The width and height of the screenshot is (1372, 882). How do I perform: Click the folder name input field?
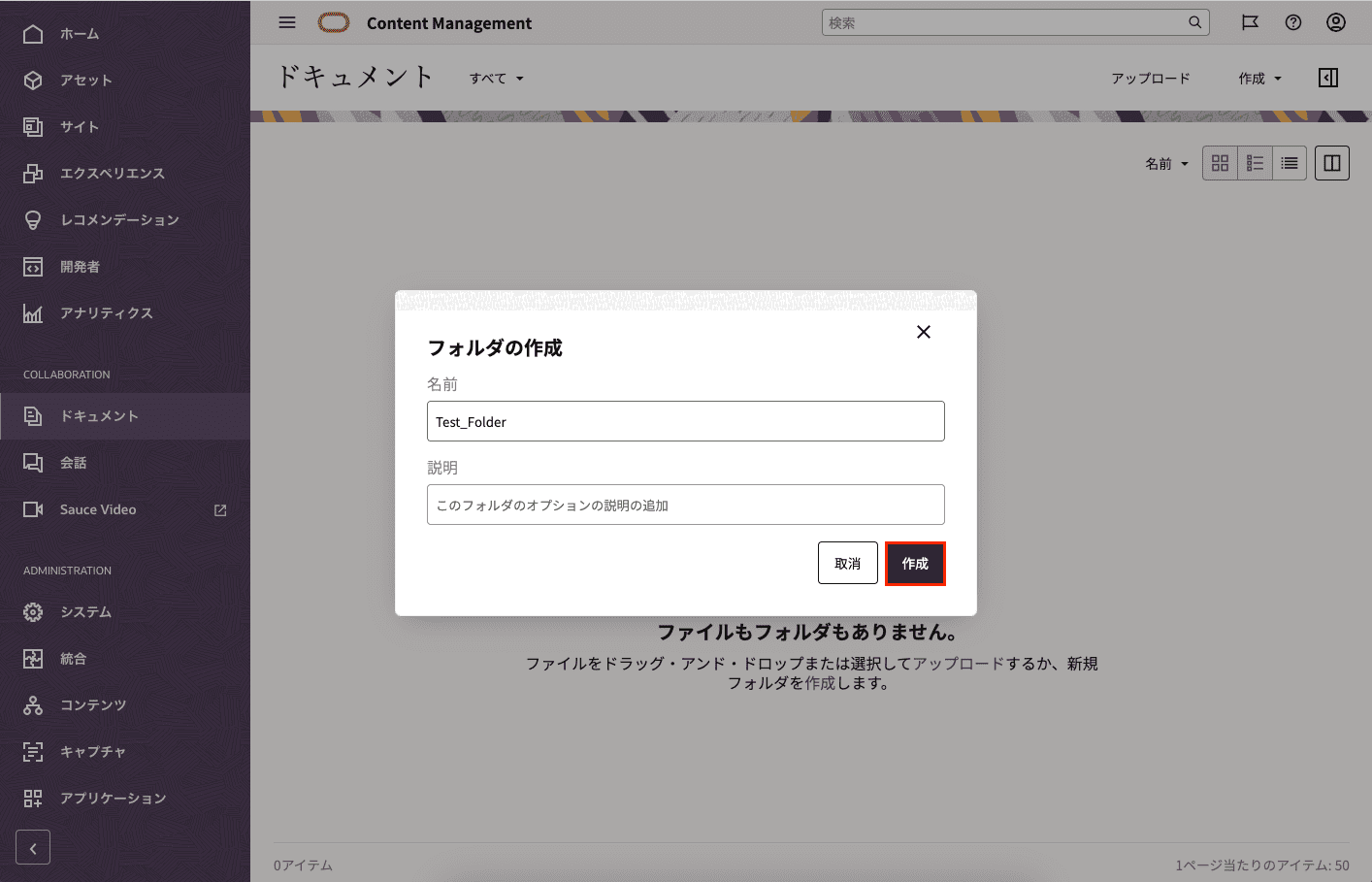pyautogui.click(x=685, y=422)
